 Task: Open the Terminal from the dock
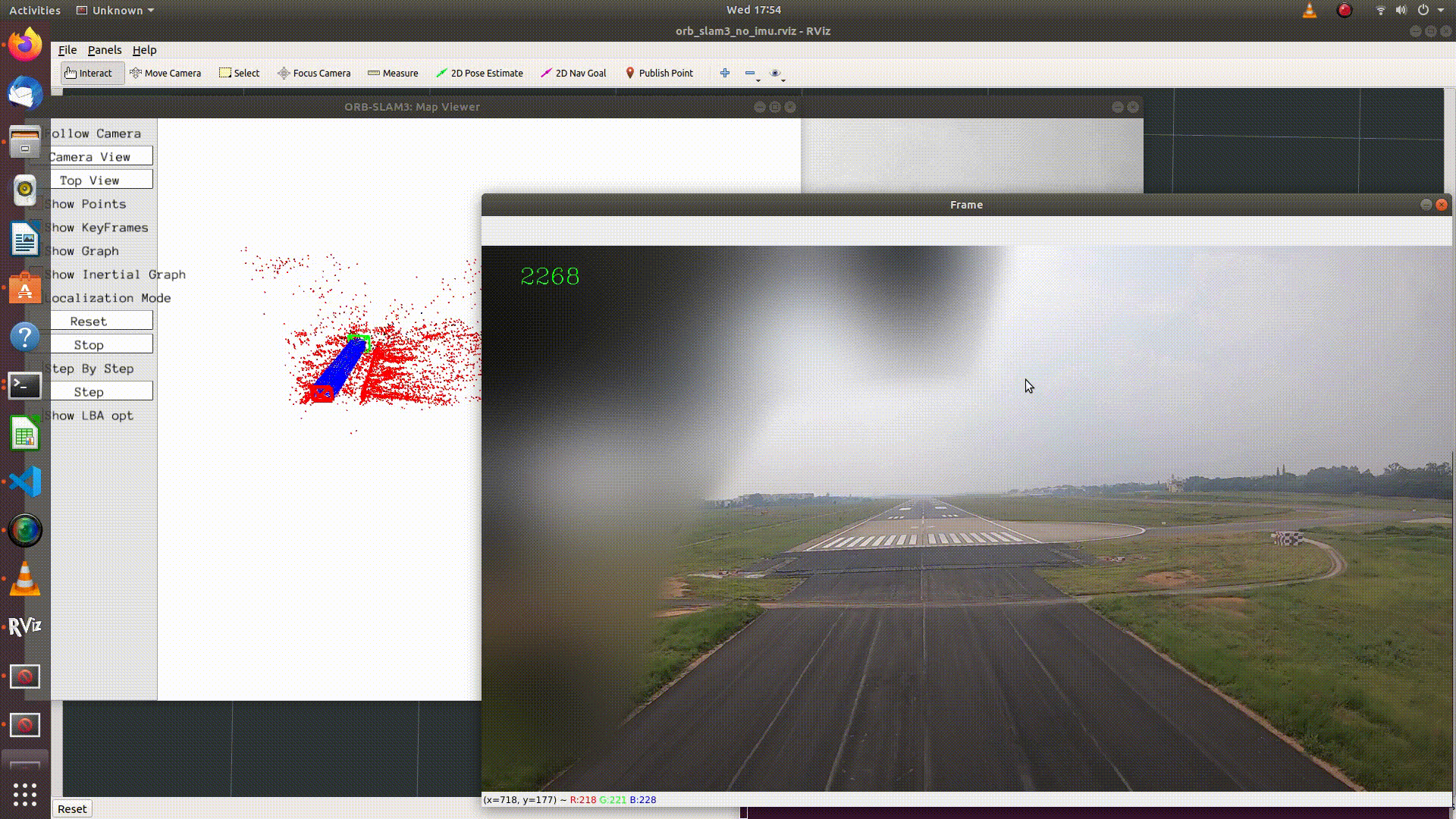pyautogui.click(x=25, y=385)
